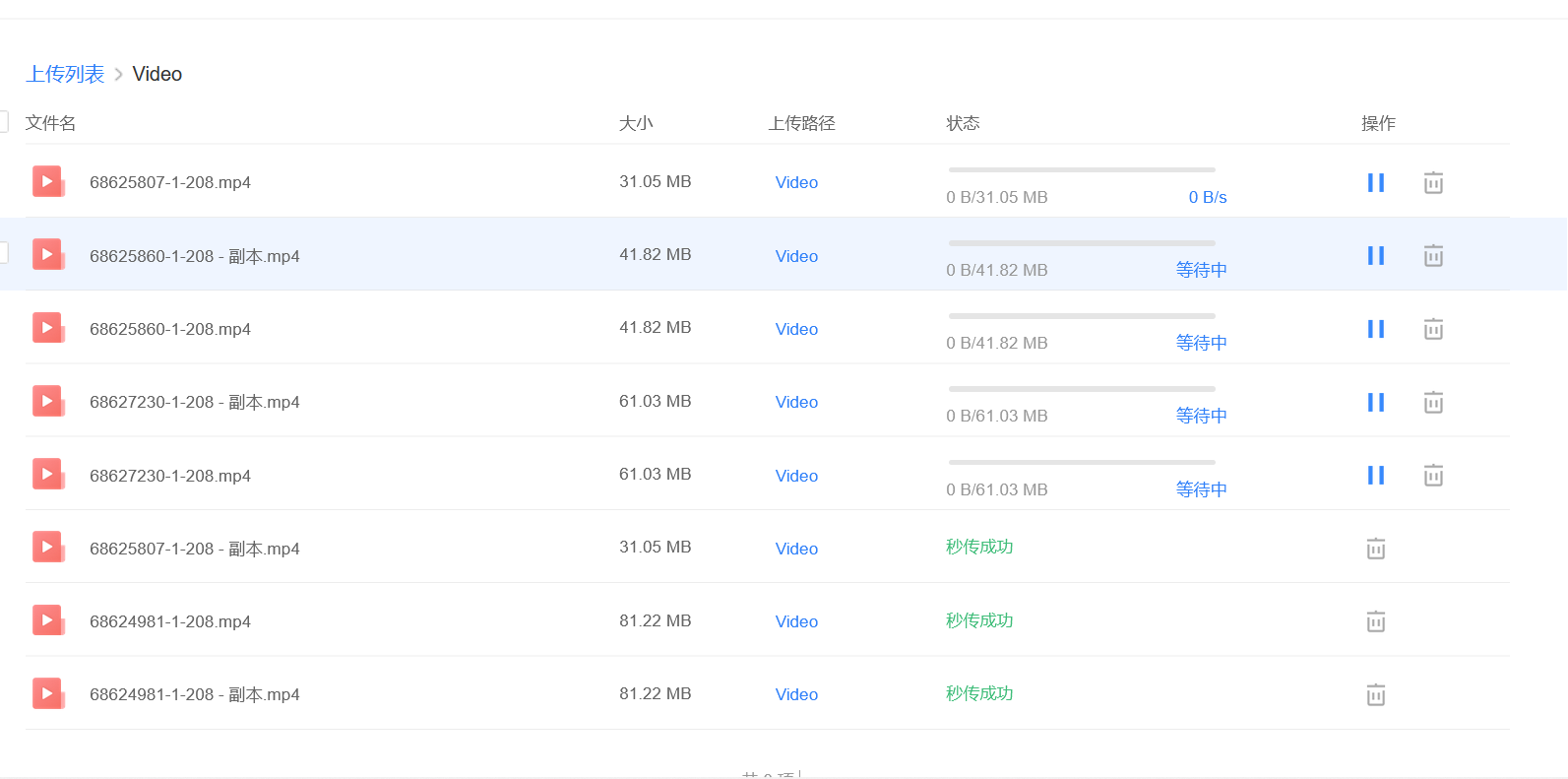The image size is (1568, 779).
Task: Click video icon of 68627230-1-208 - 副本.mp4
Action: 48,401
